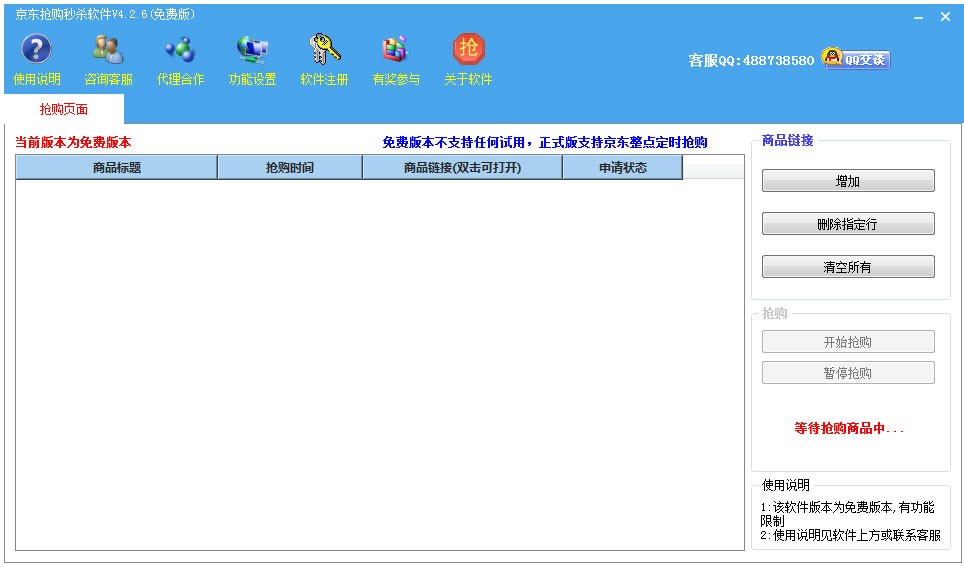Click the 暂停抢购 button

point(847,373)
